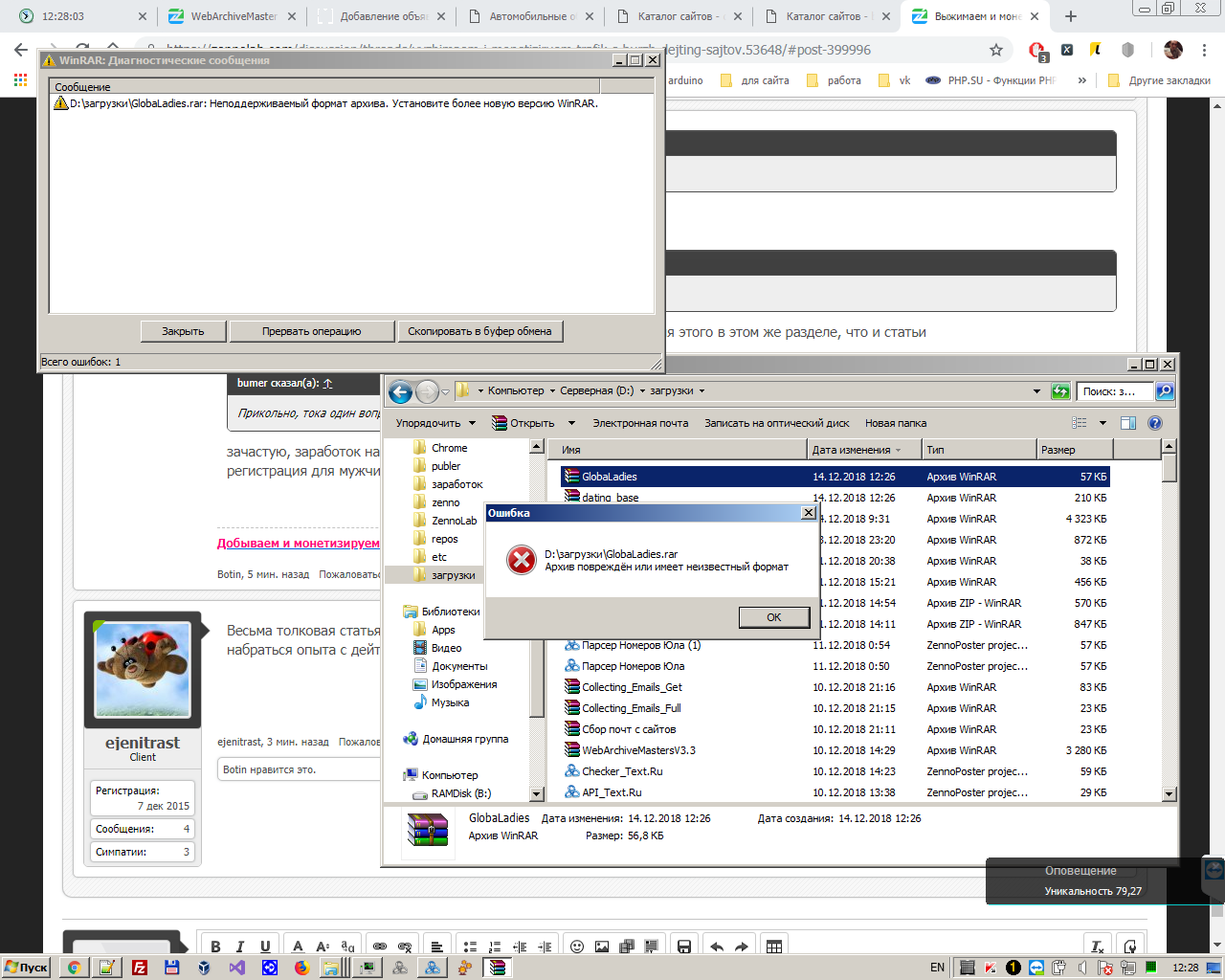Open the Упорядочить dropdown menu
1225x980 pixels.
click(x=435, y=423)
